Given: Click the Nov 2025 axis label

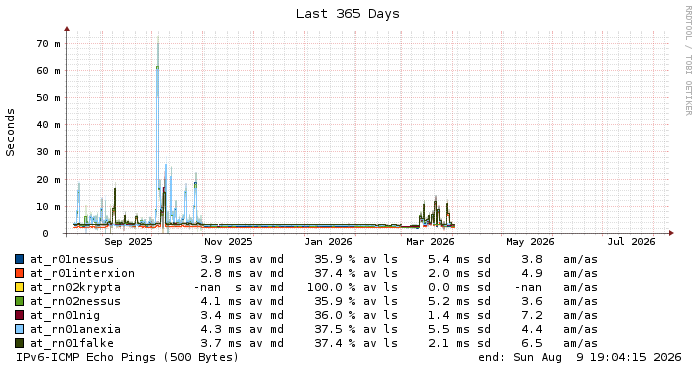Looking at the screenshot, I should pos(228,242).
